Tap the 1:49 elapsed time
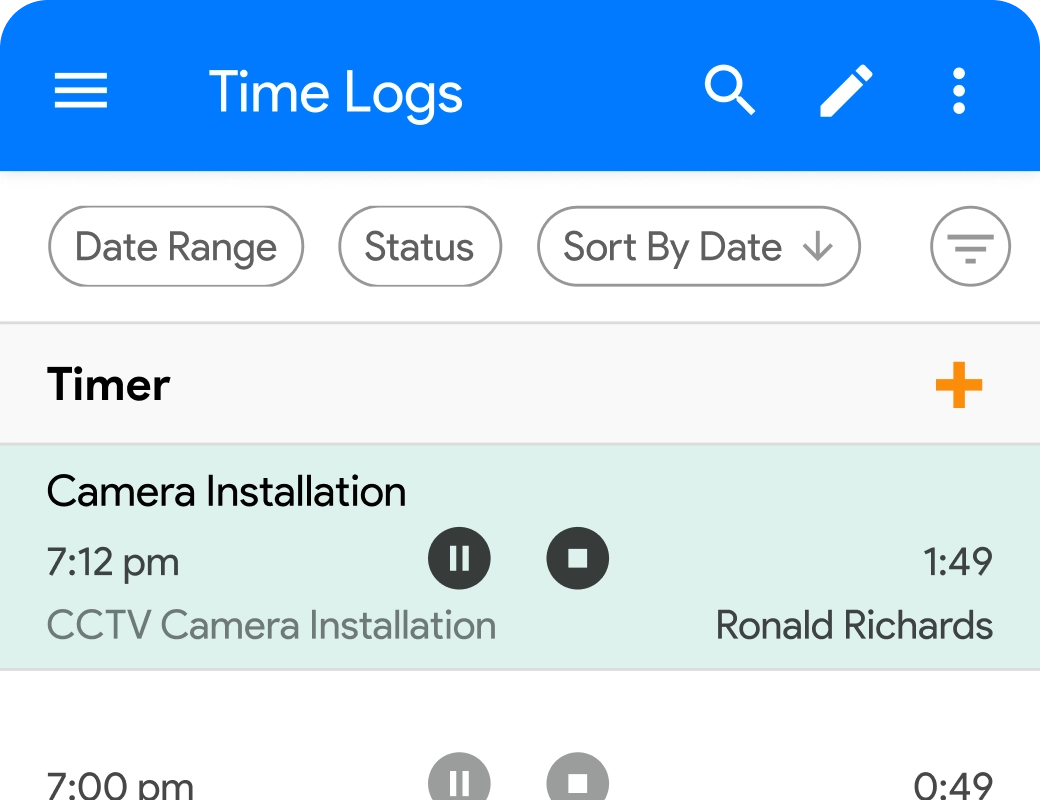Screen dimensions: 1040x800 tap(958, 562)
